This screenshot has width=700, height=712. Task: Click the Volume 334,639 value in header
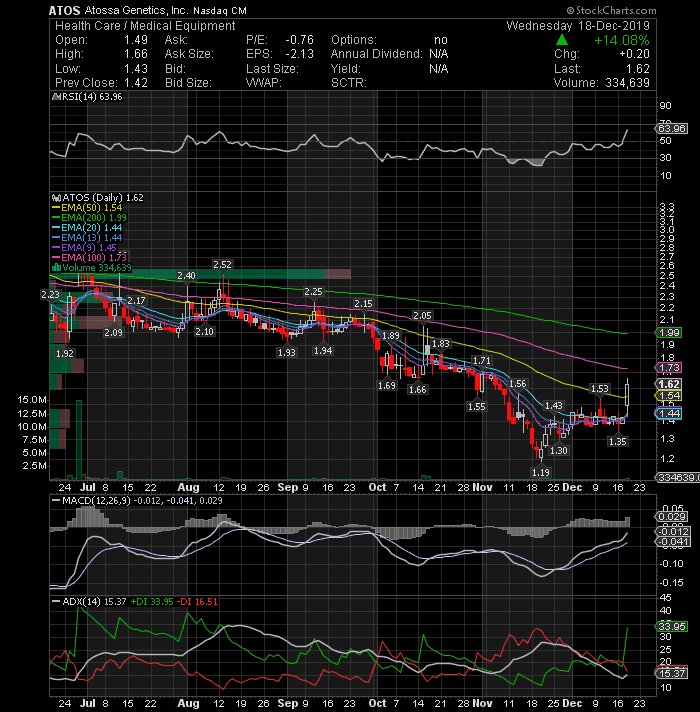pos(627,83)
